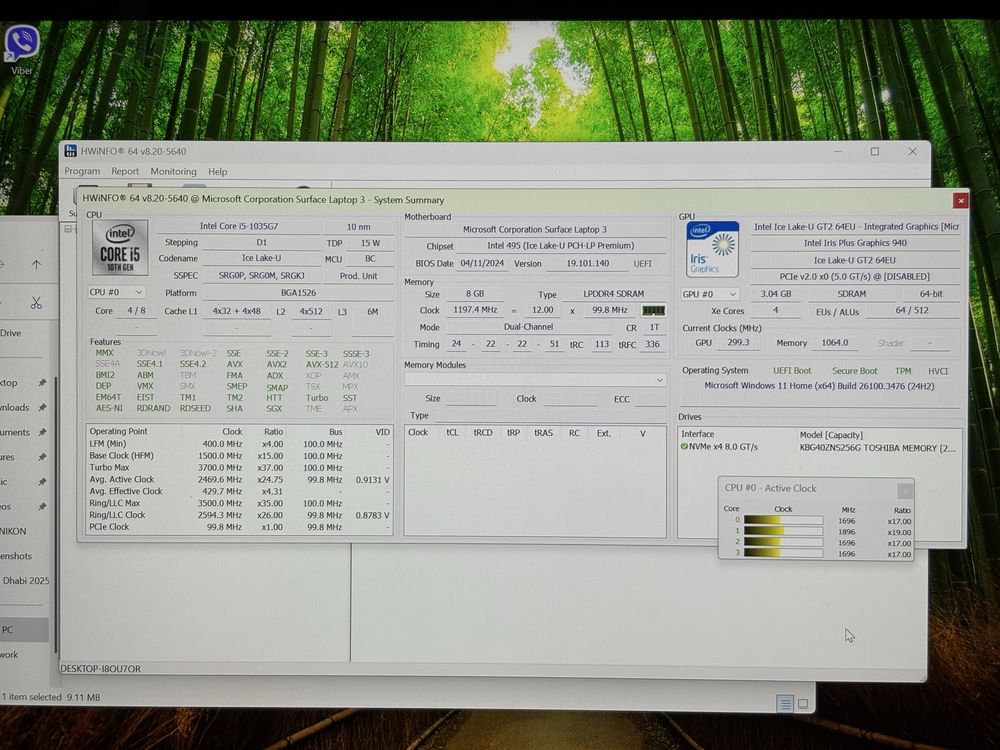Click the LPDDR4 SDRAM memory type value
The height and width of the screenshot is (750, 1000).
click(614, 294)
